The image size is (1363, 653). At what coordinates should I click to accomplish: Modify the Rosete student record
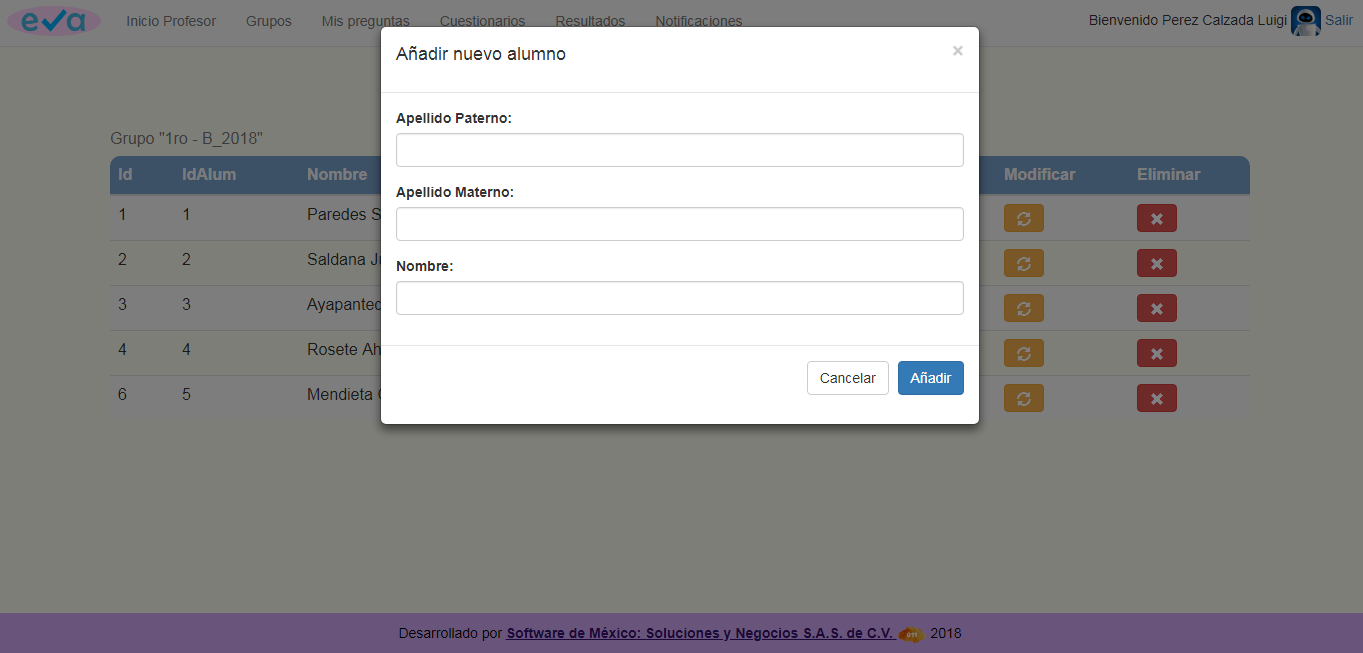tap(1023, 352)
